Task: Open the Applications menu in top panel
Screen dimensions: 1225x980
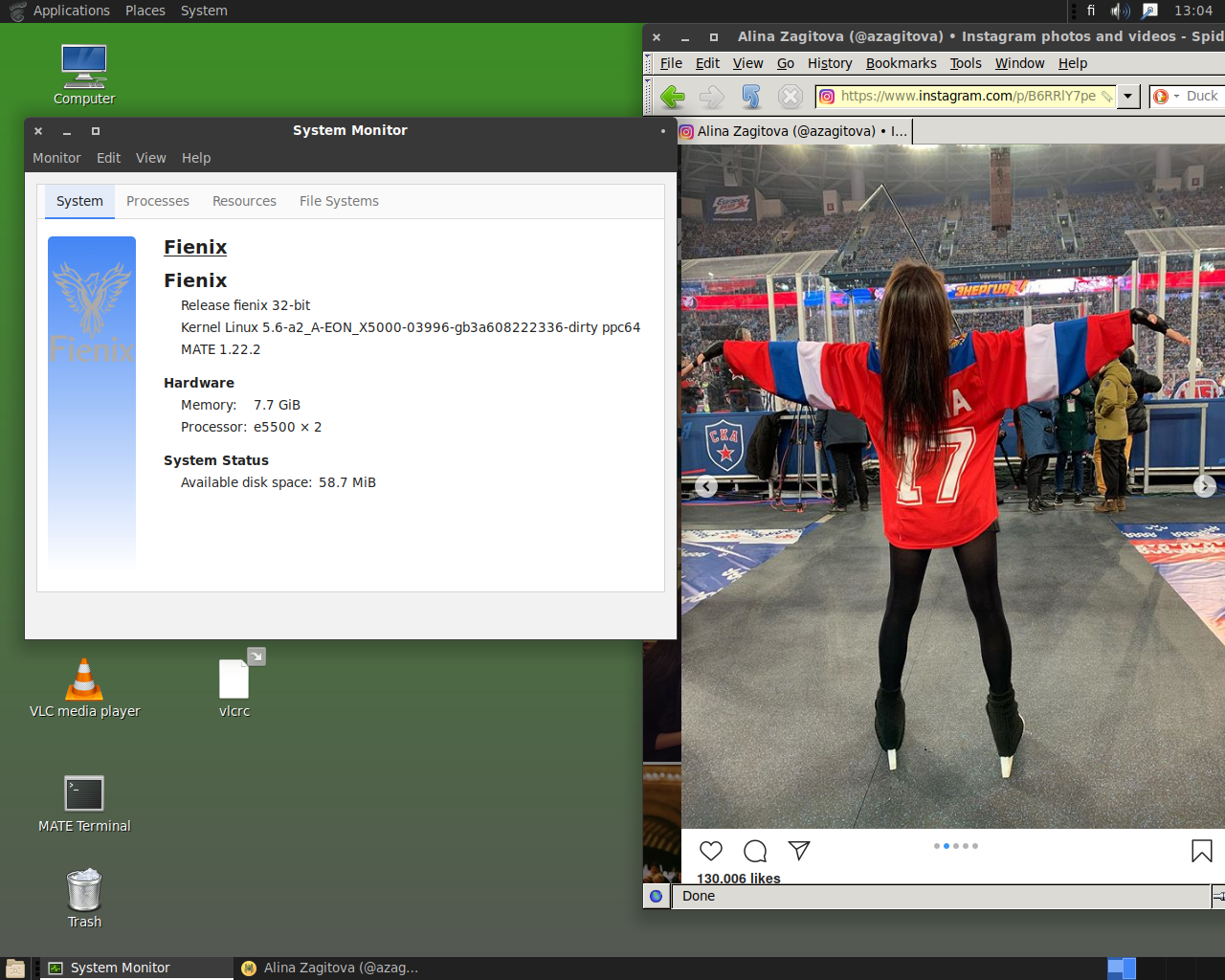Action: click(71, 11)
